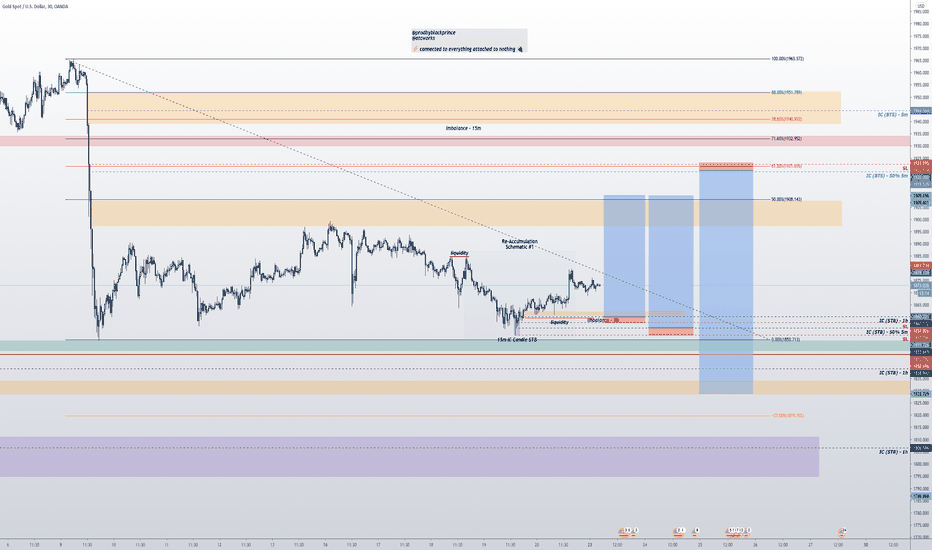Select the 71.60% Fibonacci level label

click(x=786, y=139)
